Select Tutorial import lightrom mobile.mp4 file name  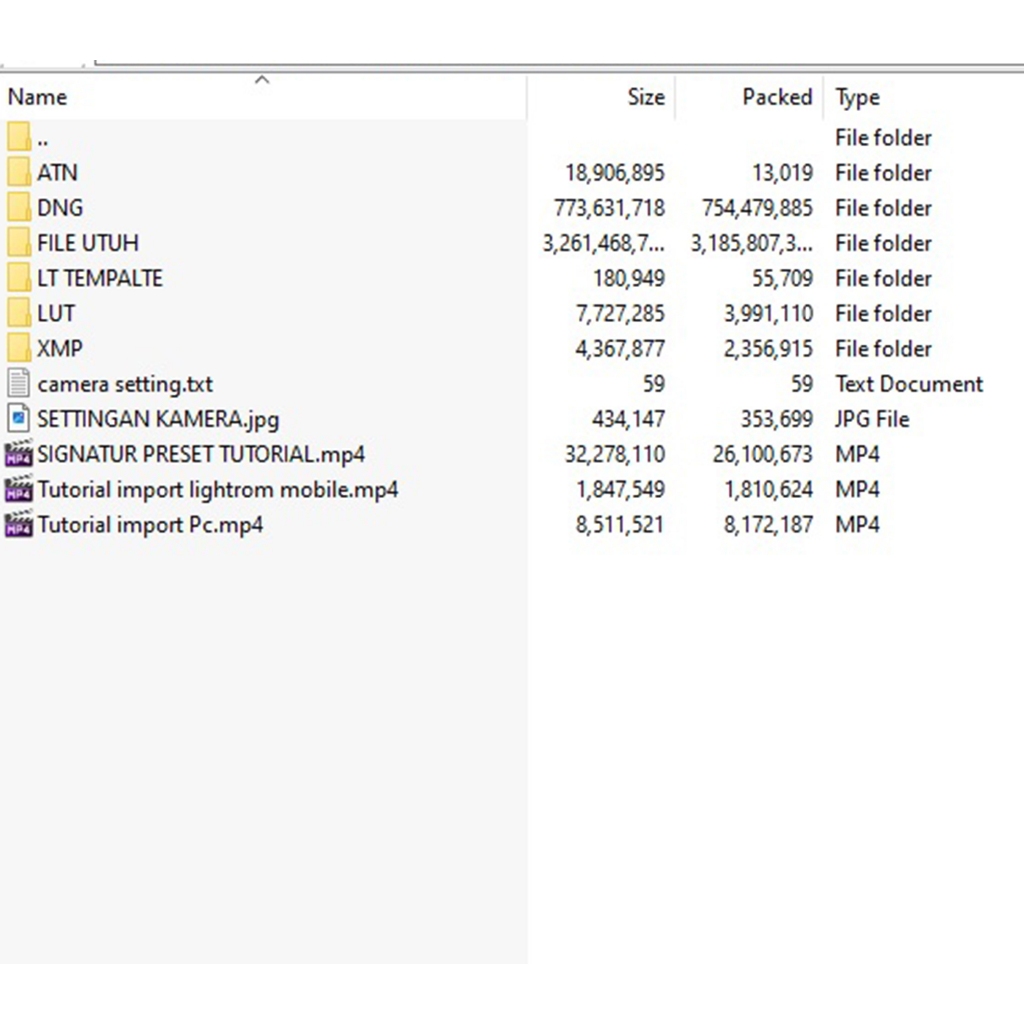(x=218, y=490)
